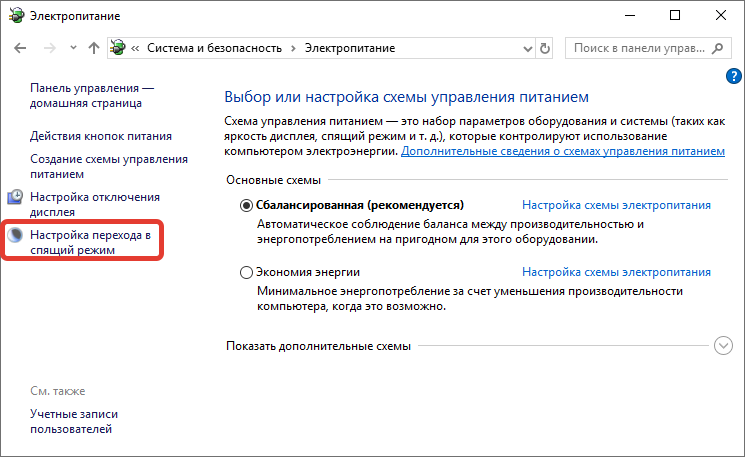Open Настройка перехода в спящий режим
The width and height of the screenshot is (745, 457).
tap(90, 242)
